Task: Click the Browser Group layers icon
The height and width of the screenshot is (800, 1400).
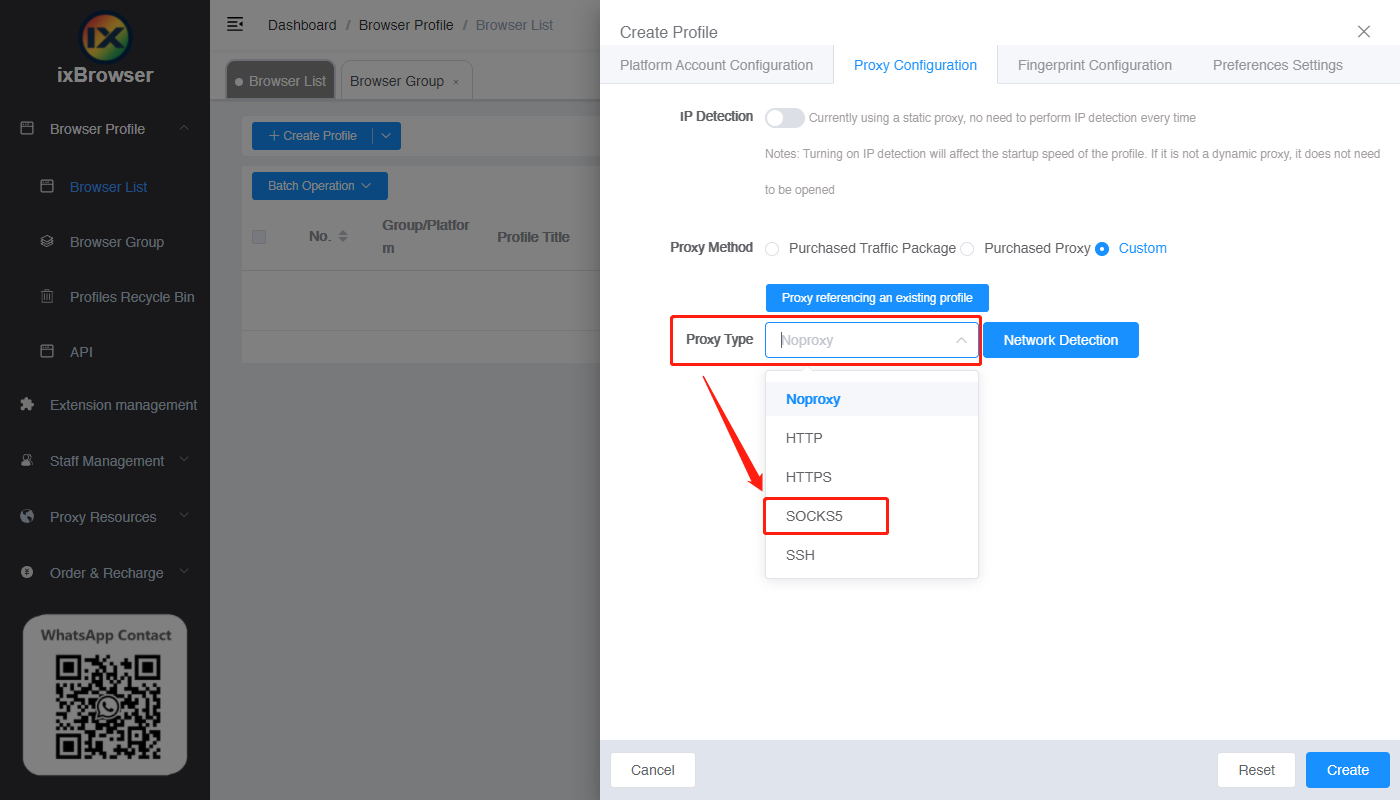Action: 46,242
